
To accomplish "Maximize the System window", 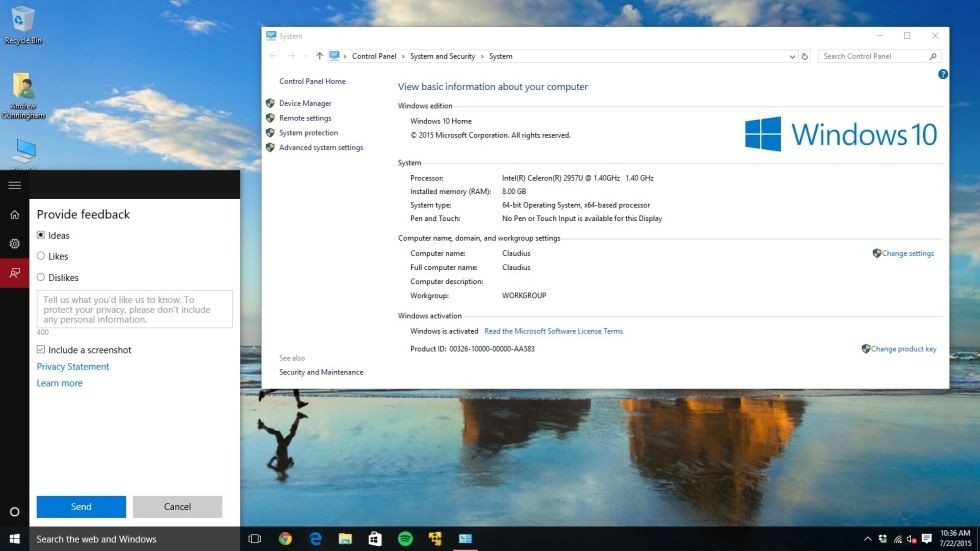I will click(907, 36).
